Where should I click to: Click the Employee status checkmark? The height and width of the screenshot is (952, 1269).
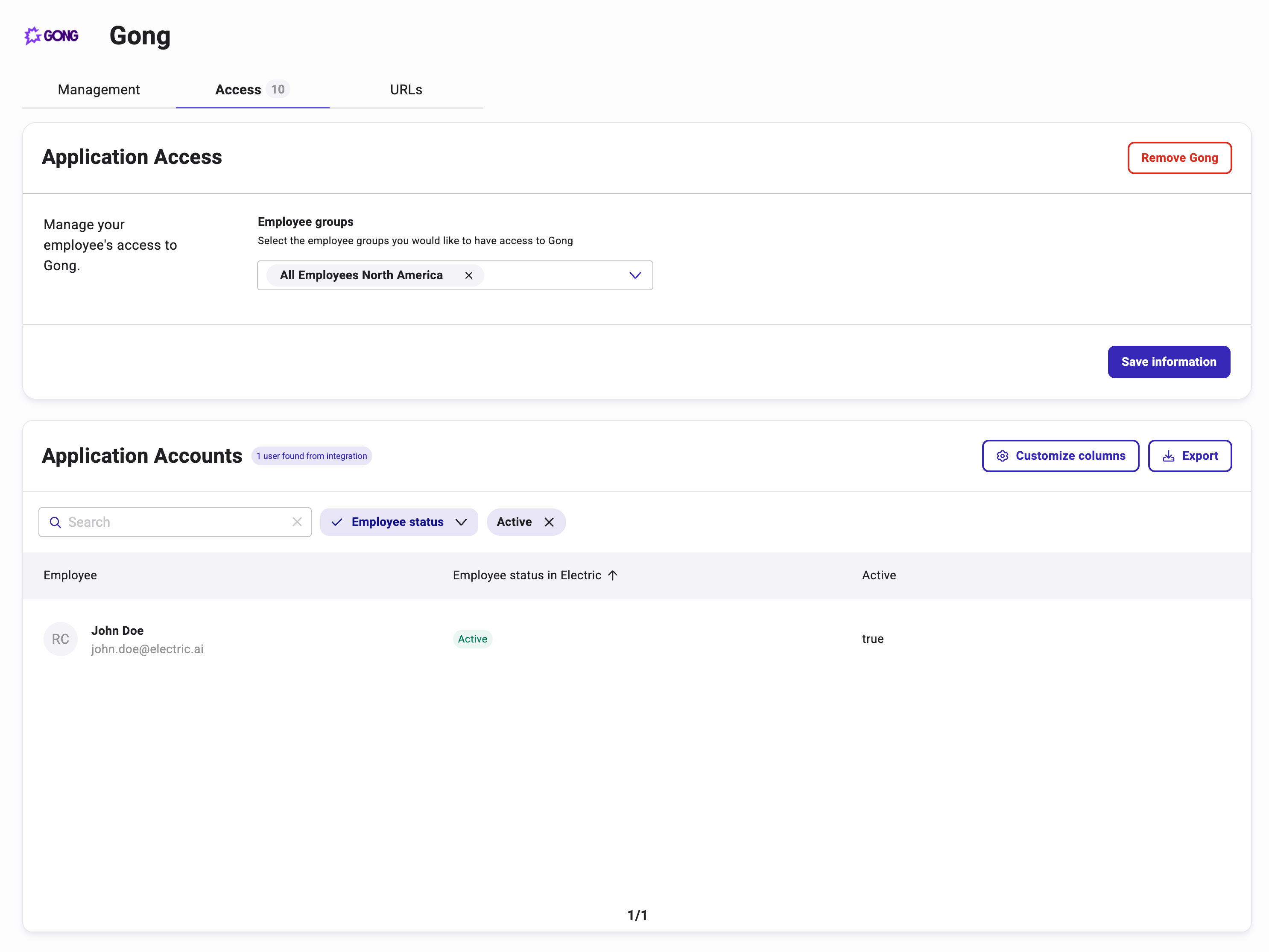coord(337,522)
